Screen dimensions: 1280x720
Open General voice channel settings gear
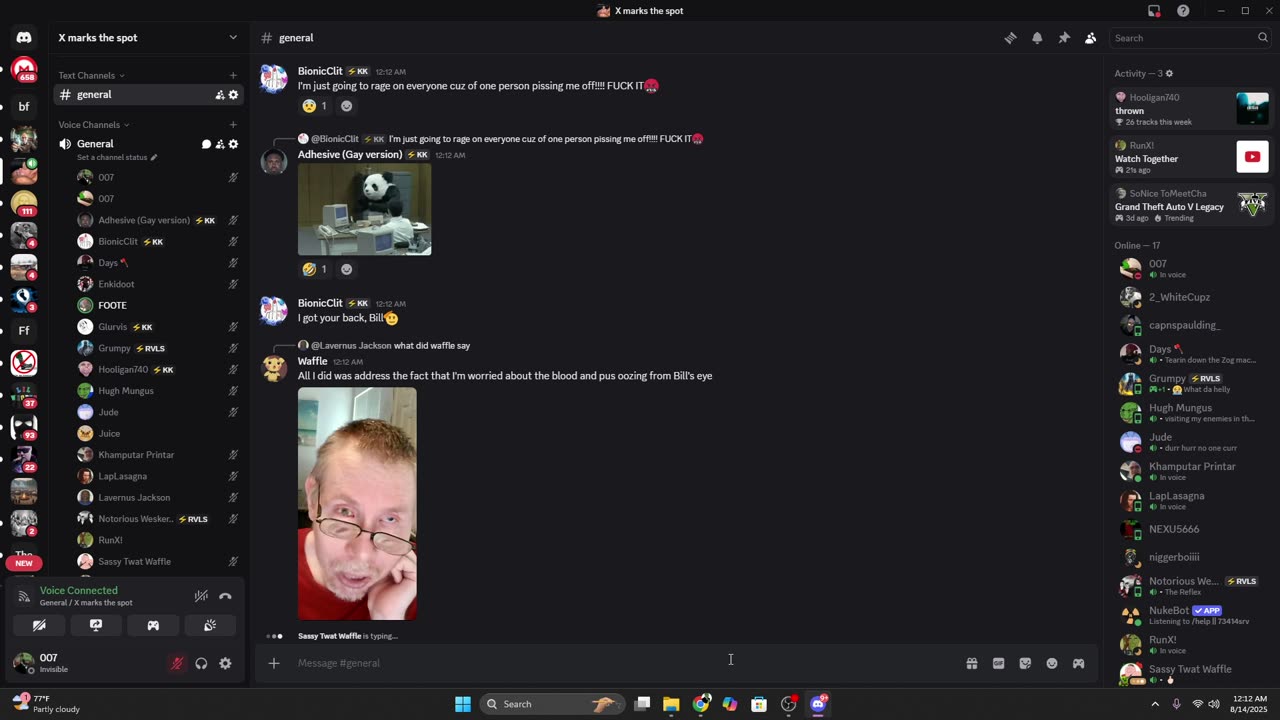233,144
